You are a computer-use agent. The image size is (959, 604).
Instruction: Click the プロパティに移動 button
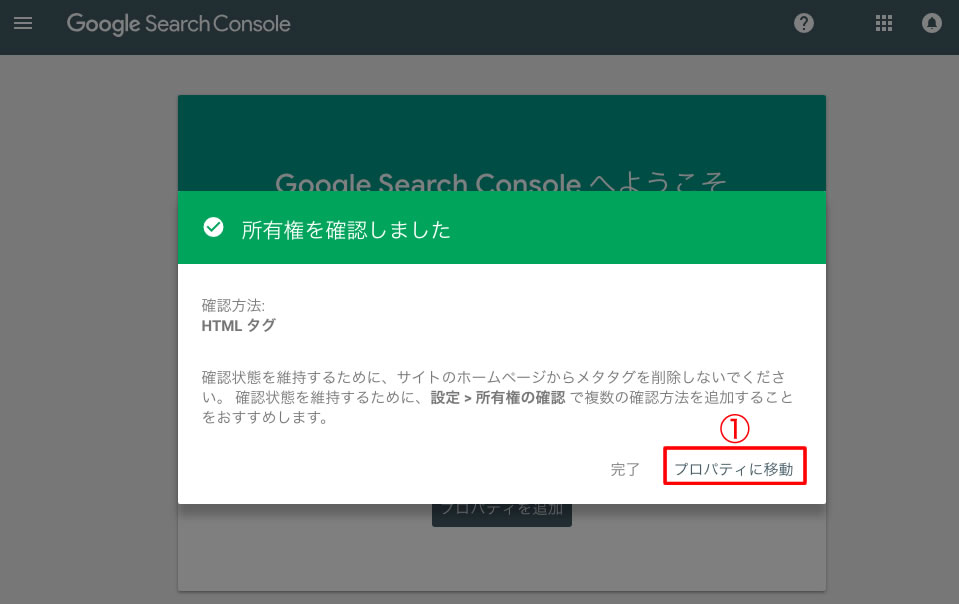click(x=735, y=469)
